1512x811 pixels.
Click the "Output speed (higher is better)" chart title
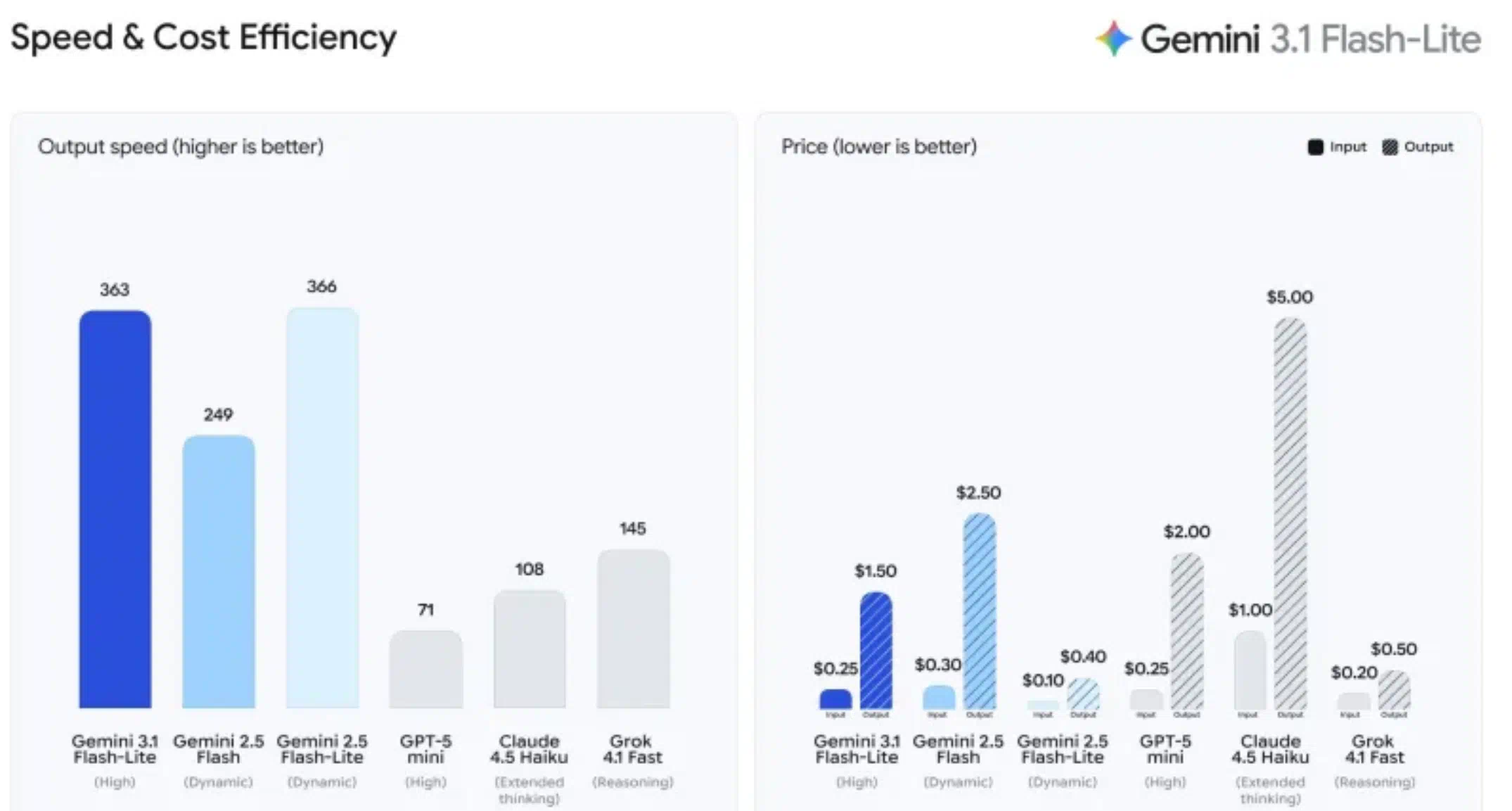181,146
